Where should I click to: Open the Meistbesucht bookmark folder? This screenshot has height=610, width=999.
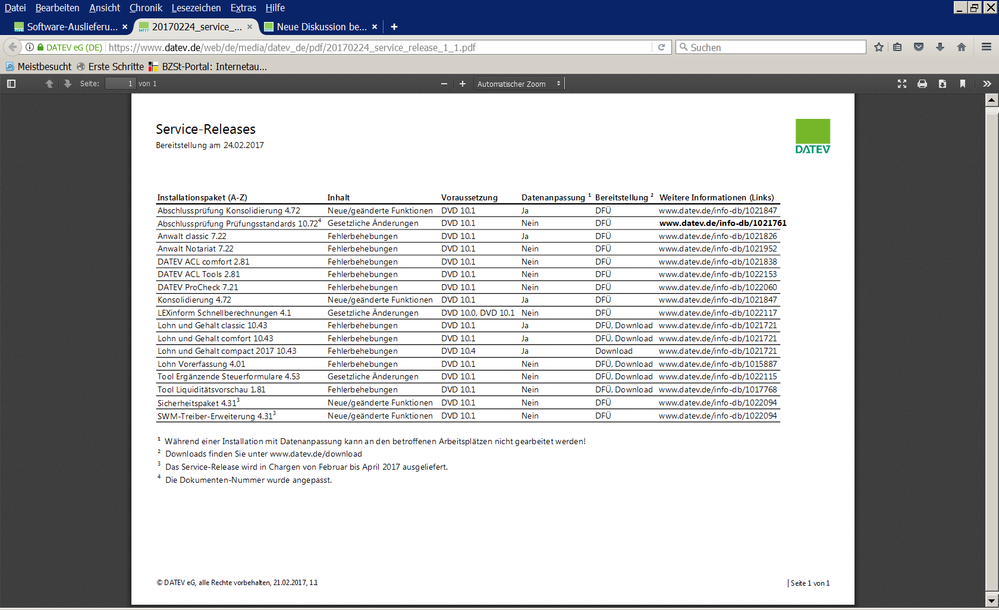pyautogui.click(x=38, y=66)
